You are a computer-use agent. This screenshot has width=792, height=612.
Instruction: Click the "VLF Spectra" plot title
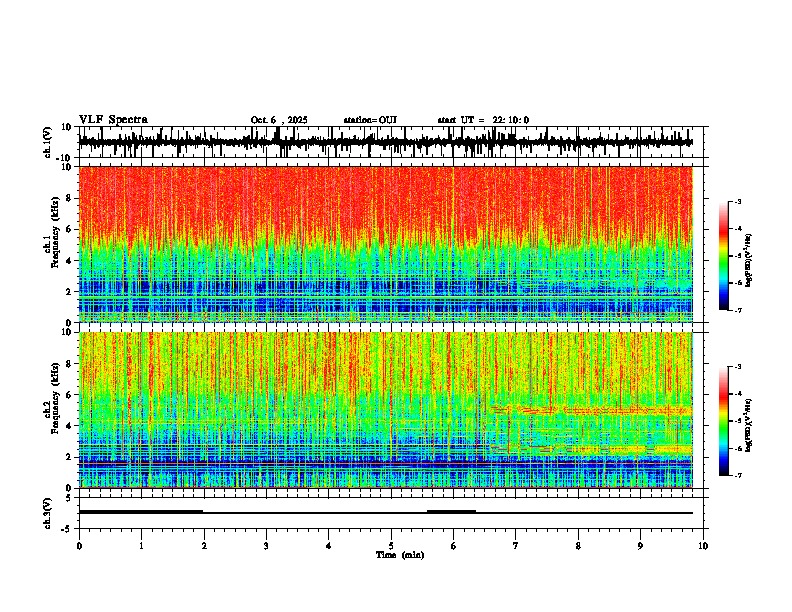[113, 120]
